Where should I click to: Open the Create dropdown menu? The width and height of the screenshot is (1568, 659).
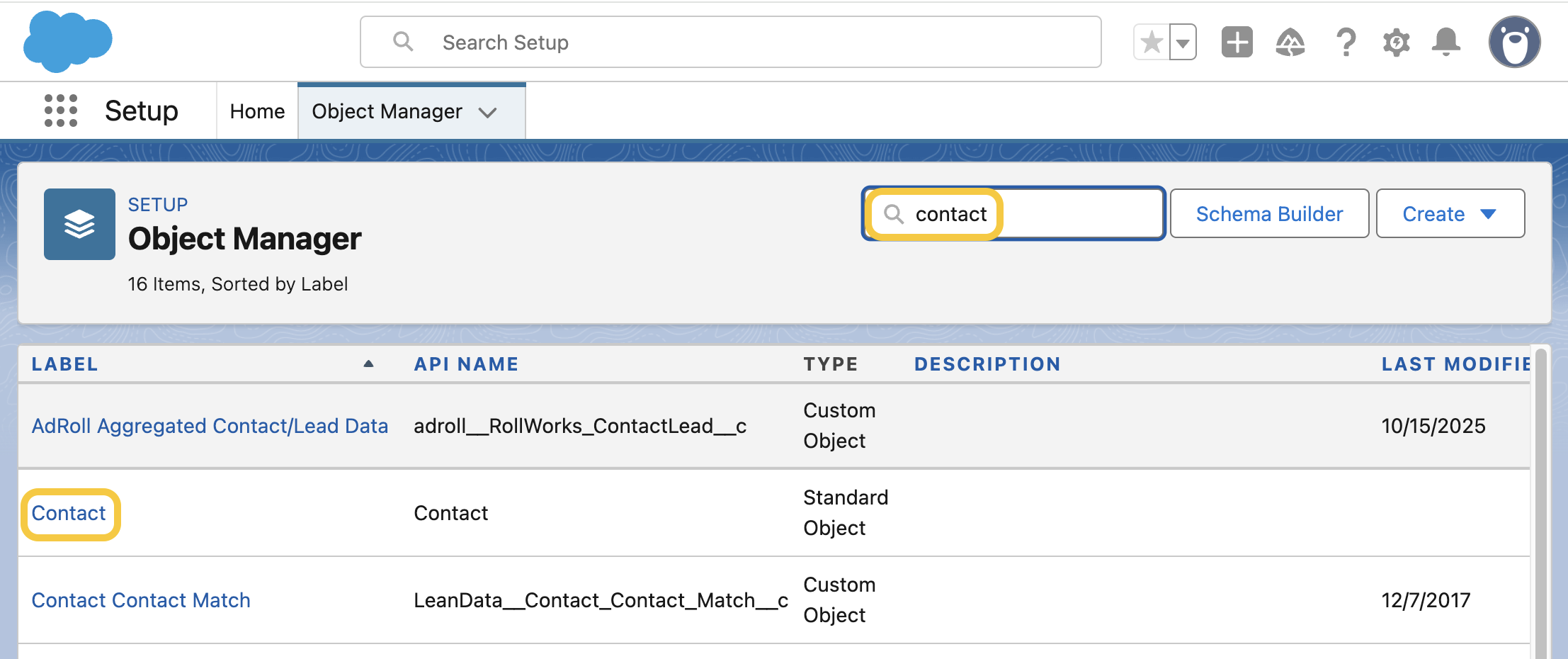(x=1450, y=213)
